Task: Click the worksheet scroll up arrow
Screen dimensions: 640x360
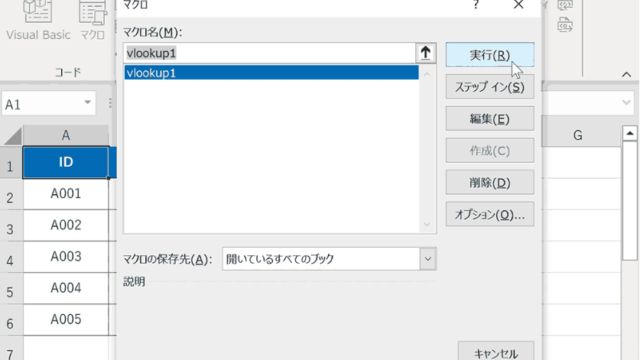Action: tap(630, 133)
